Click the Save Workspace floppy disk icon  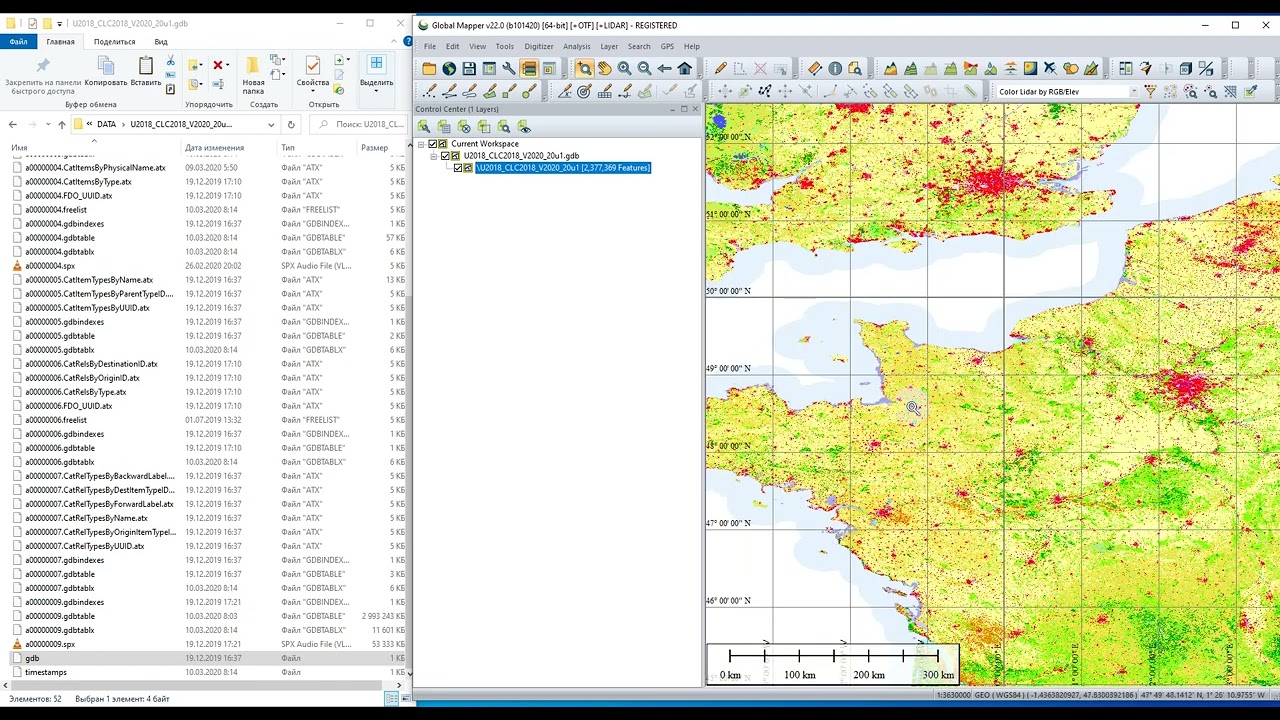[469, 69]
